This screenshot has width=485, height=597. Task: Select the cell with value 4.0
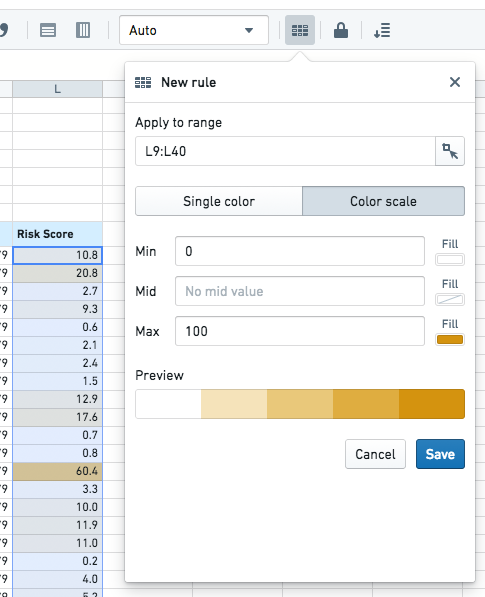tap(57, 579)
